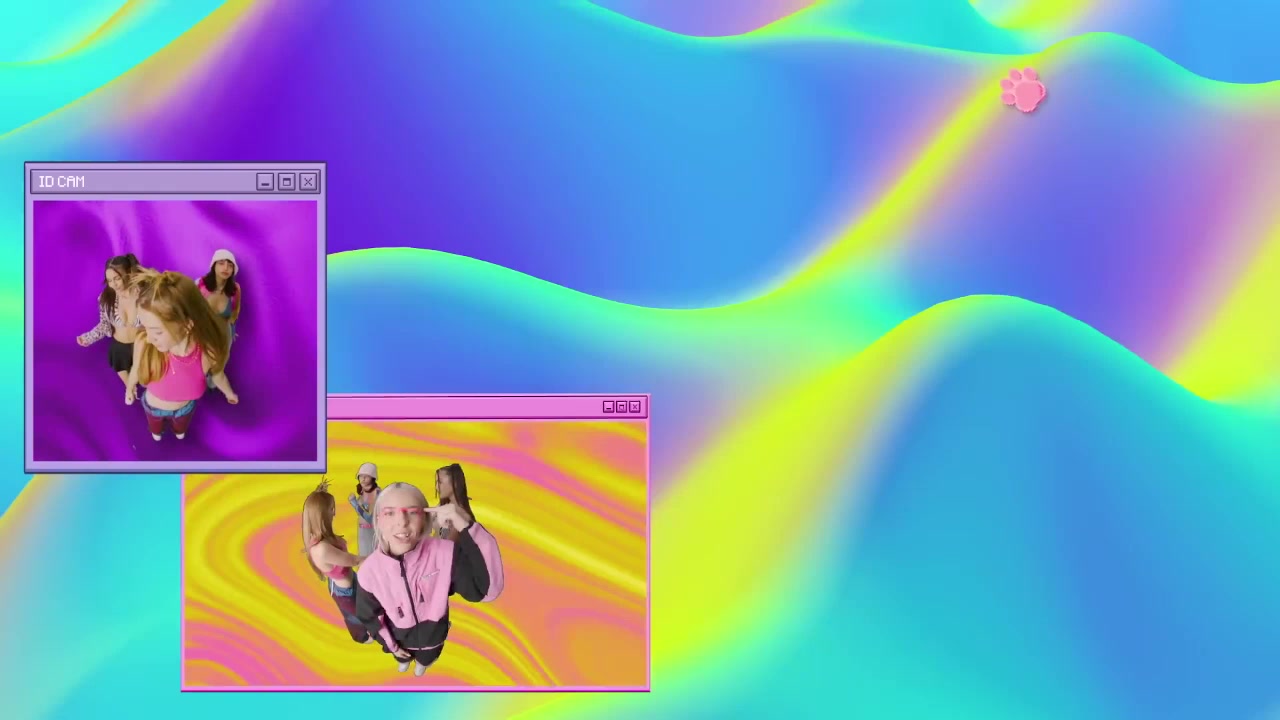The height and width of the screenshot is (720, 1280).
Task: Select the video inside ID CAM window
Action: (175, 331)
